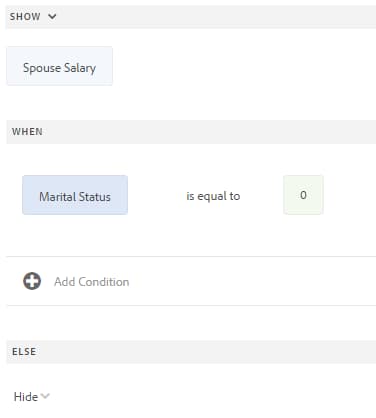This screenshot has width=376, height=418.
Task: Click the chevron icon next to SHOW
Action: [x=52, y=16]
